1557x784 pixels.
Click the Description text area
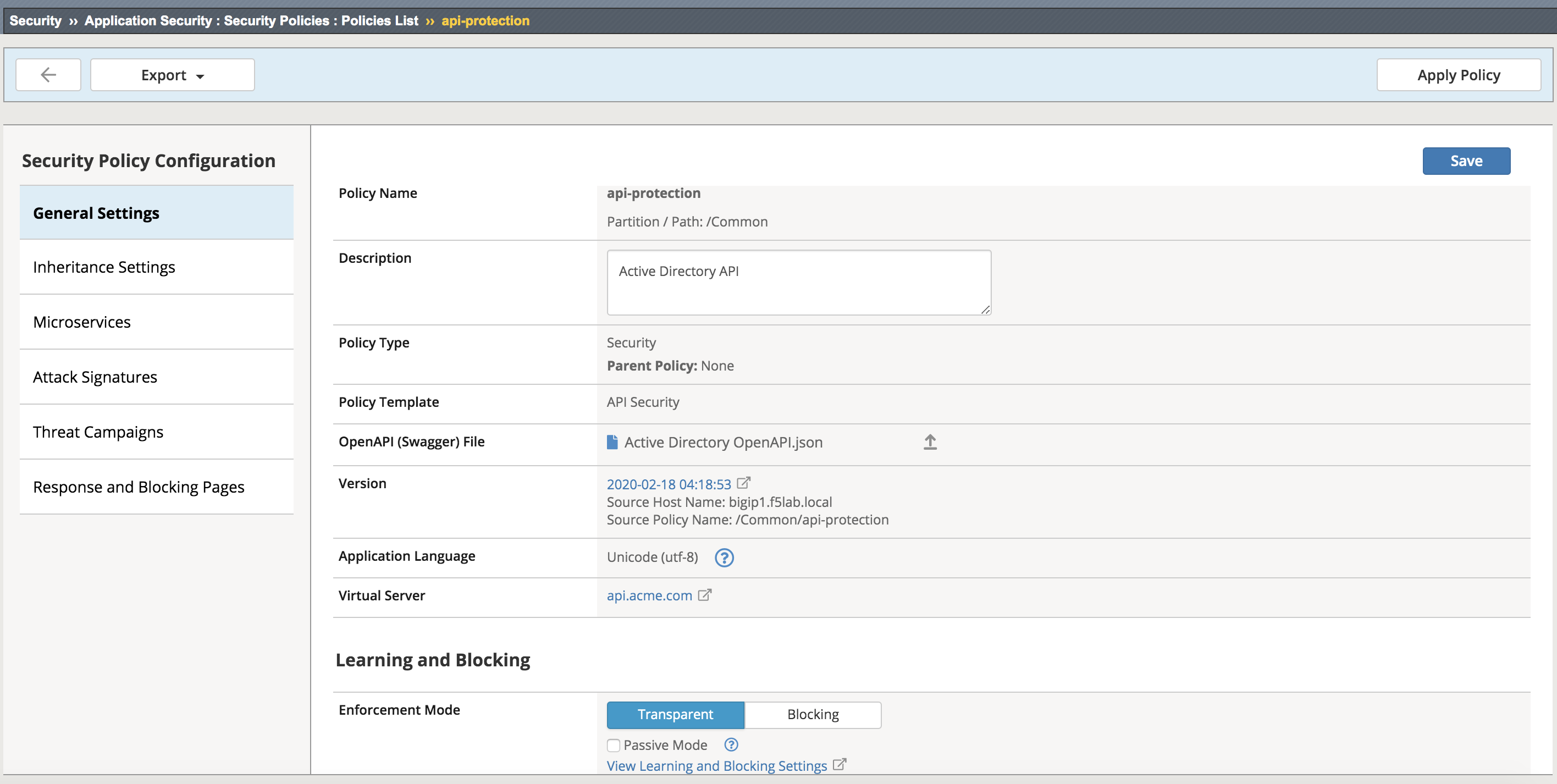(x=799, y=282)
